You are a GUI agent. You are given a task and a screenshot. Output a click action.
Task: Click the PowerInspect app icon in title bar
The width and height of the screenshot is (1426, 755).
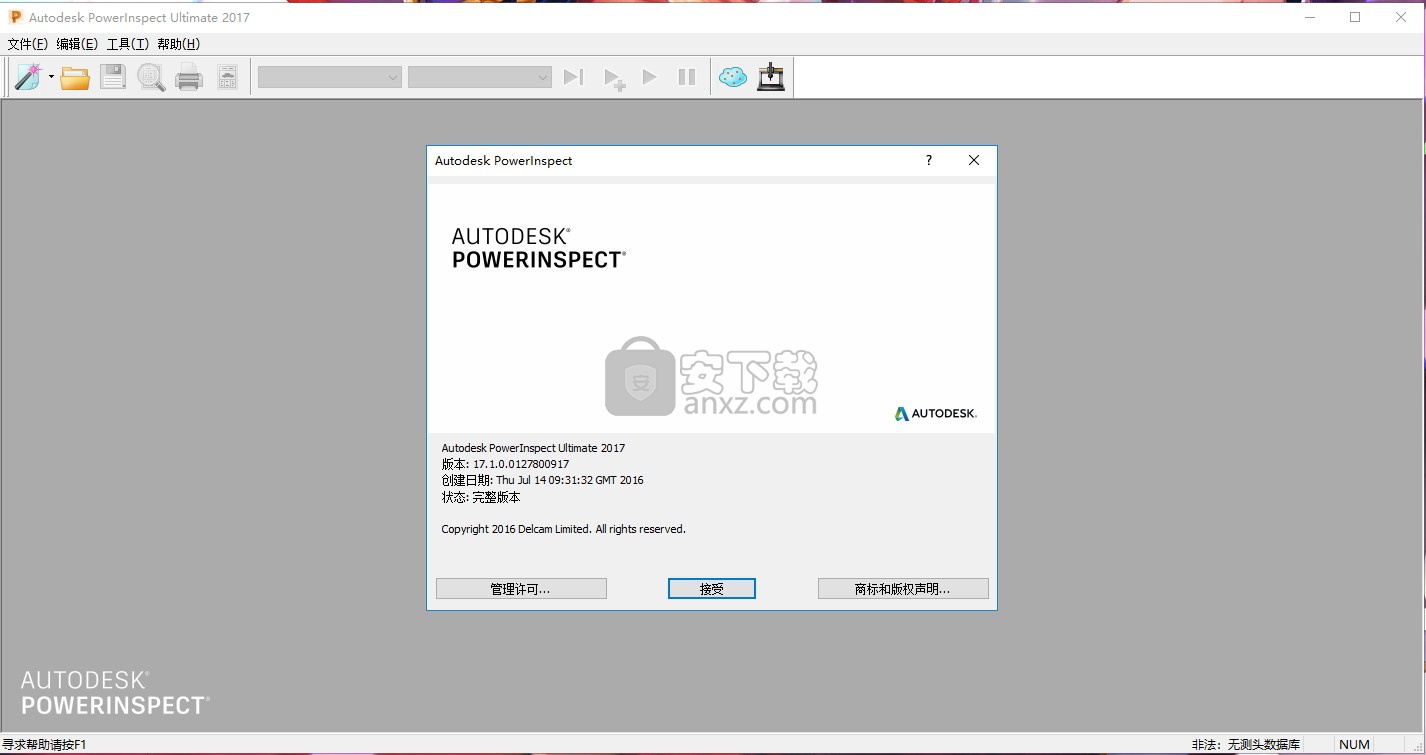click(15, 17)
